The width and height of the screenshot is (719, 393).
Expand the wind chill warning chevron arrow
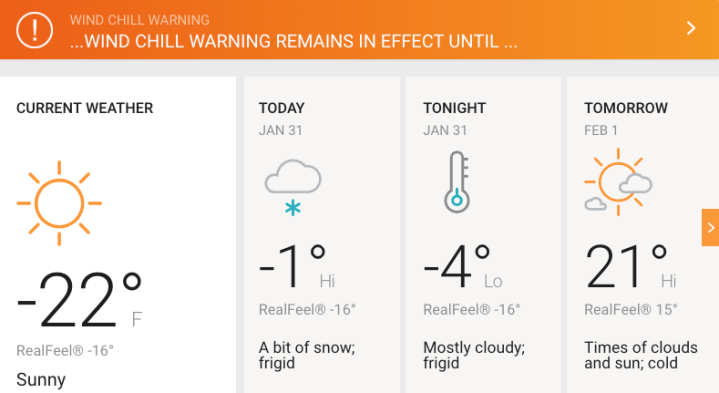click(x=691, y=28)
